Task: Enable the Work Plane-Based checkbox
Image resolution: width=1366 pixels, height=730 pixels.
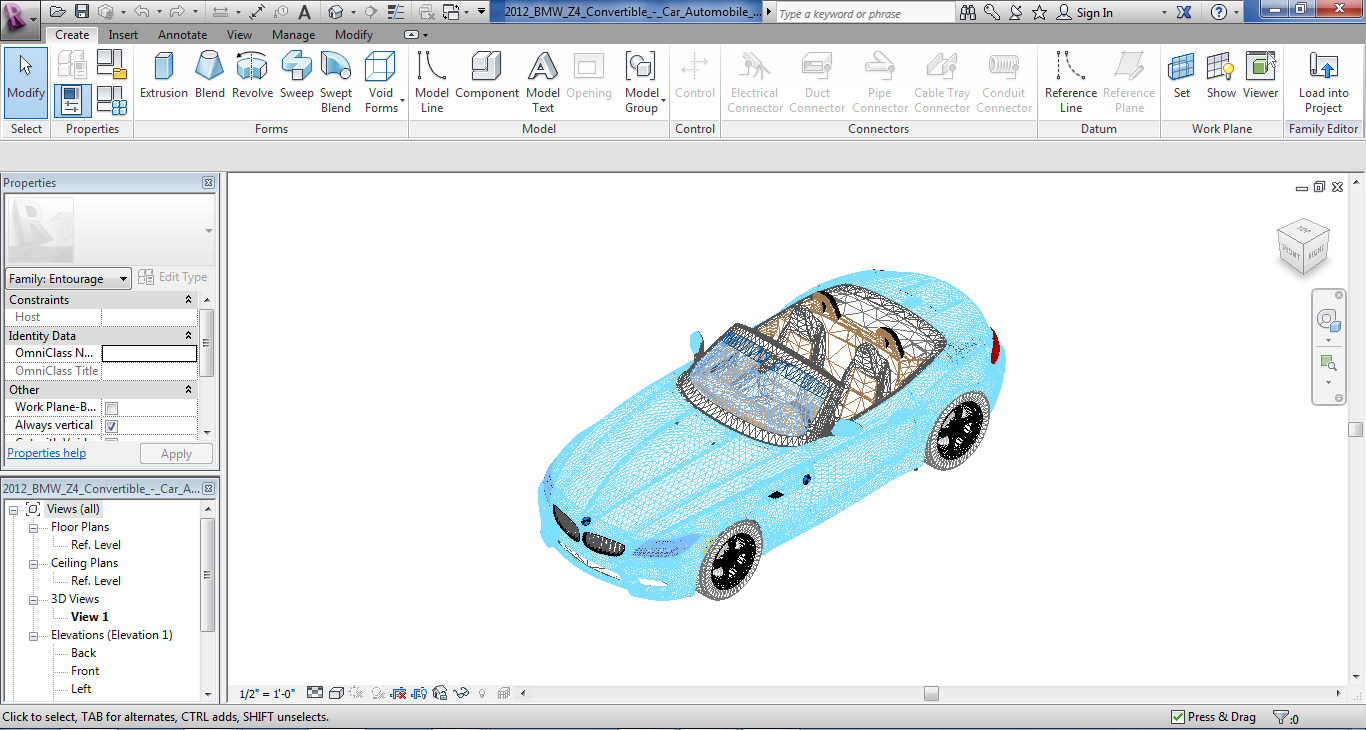Action: pos(112,408)
